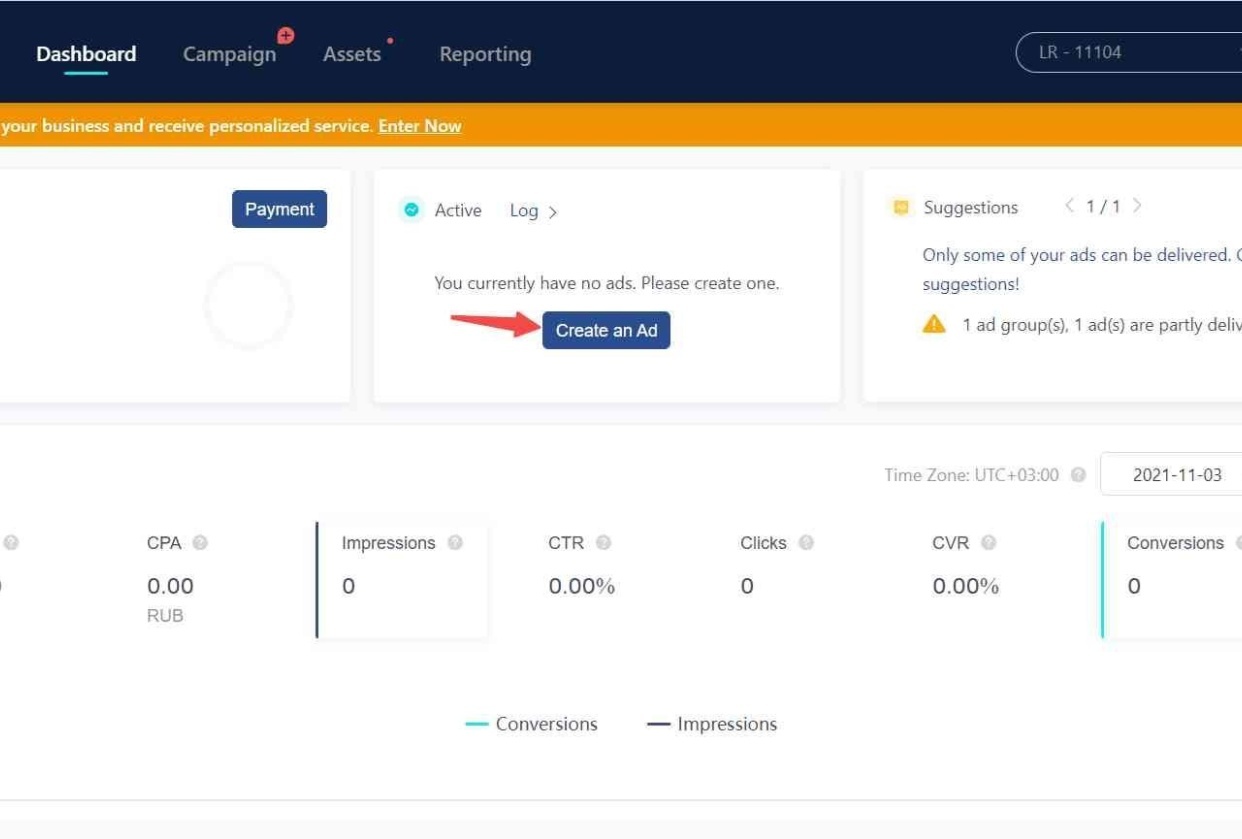Toggle the Conversions chart legend
Viewport: 1242px width, 839px height.
531,724
